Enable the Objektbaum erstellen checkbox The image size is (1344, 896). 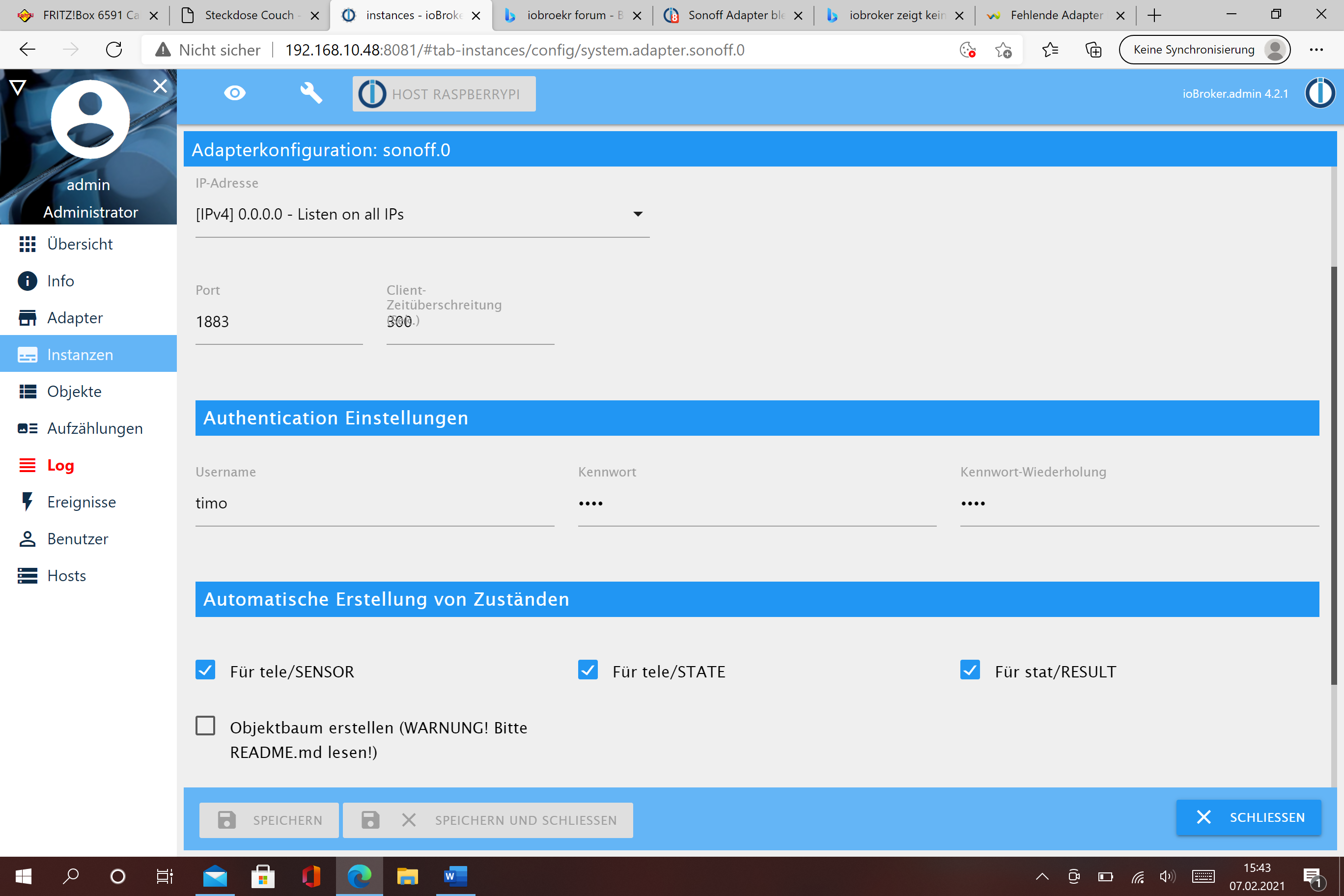point(205,726)
